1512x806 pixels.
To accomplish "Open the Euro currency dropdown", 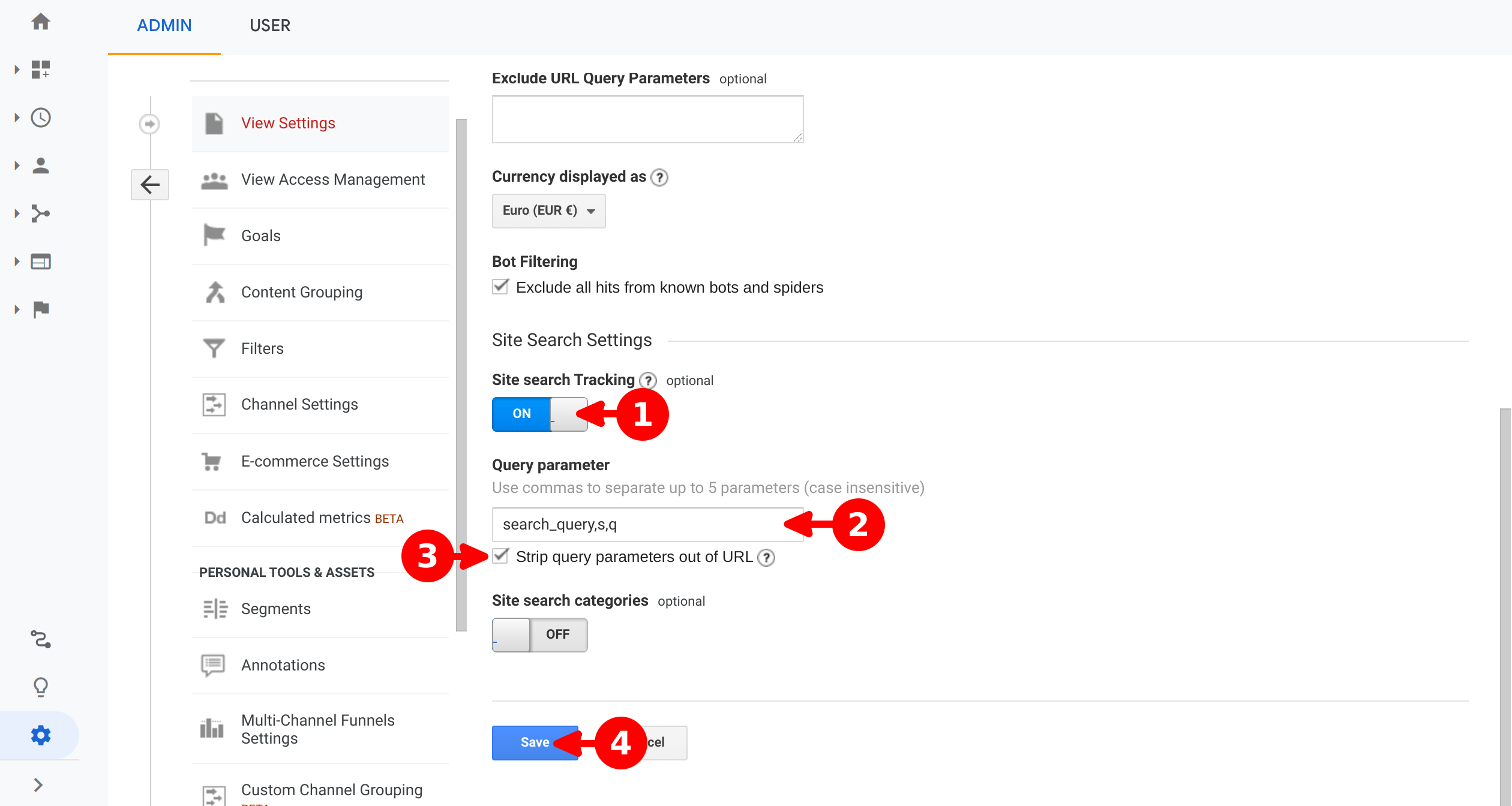I will pos(548,210).
